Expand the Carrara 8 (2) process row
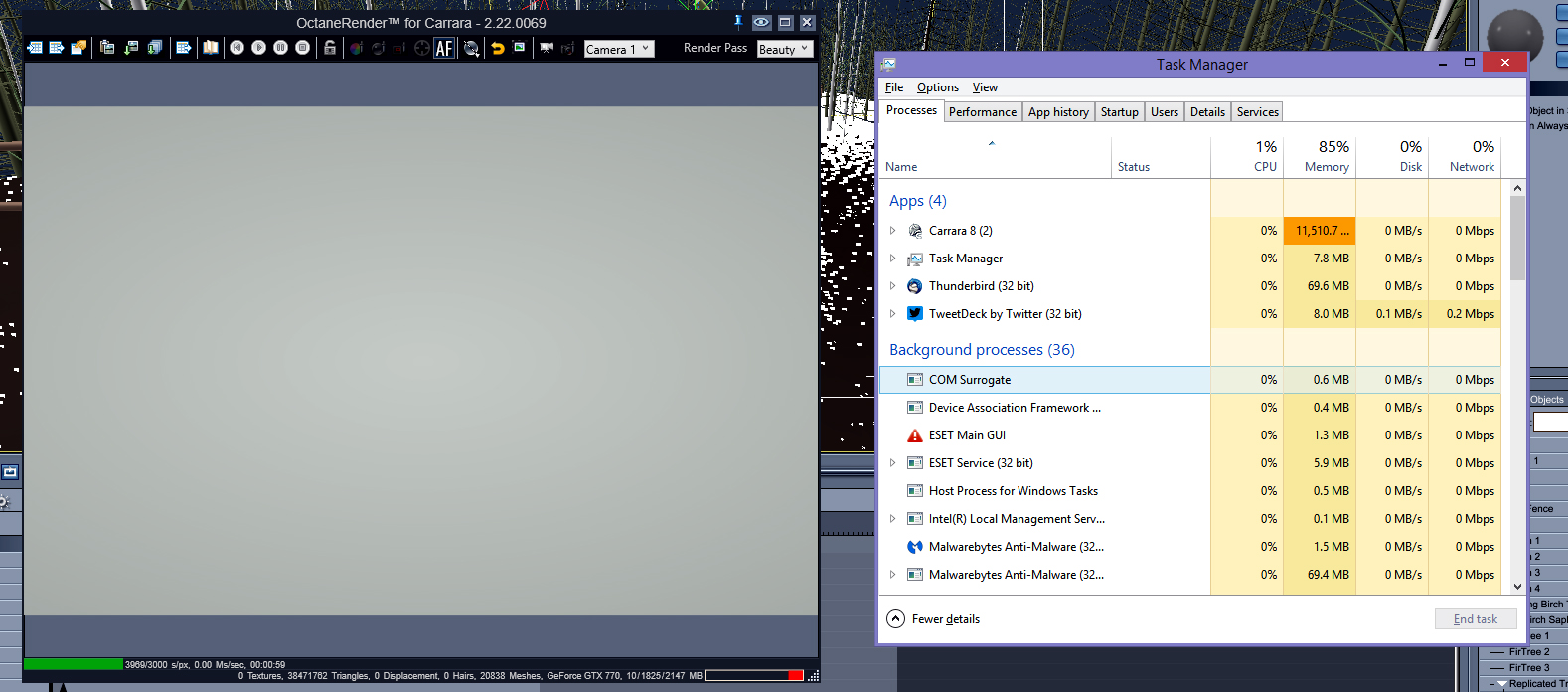The image size is (1568, 692). tap(892, 231)
